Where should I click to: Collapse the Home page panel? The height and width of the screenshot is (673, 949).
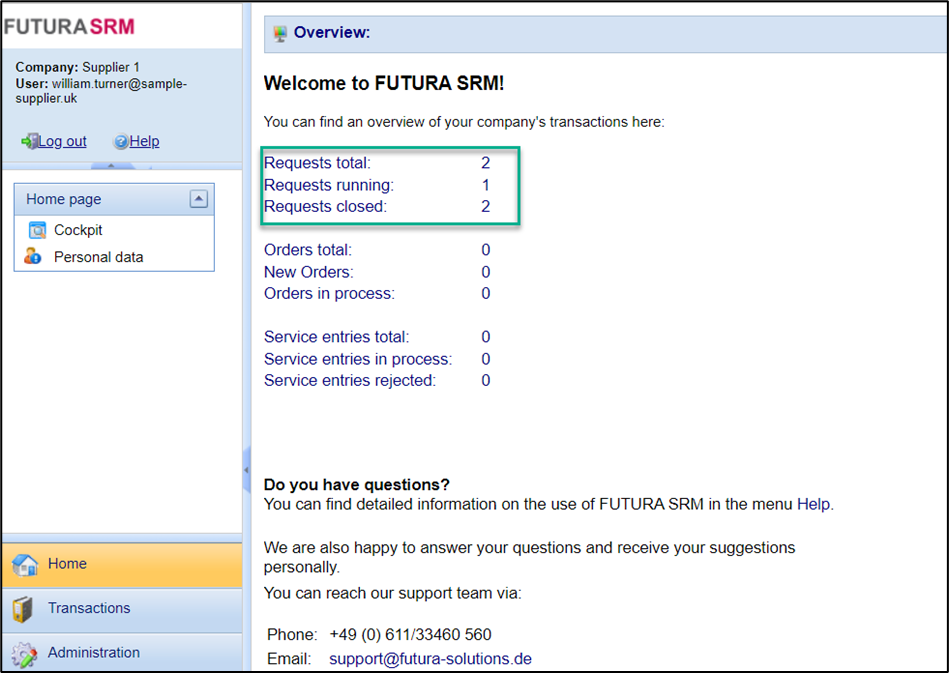coord(198,199)
